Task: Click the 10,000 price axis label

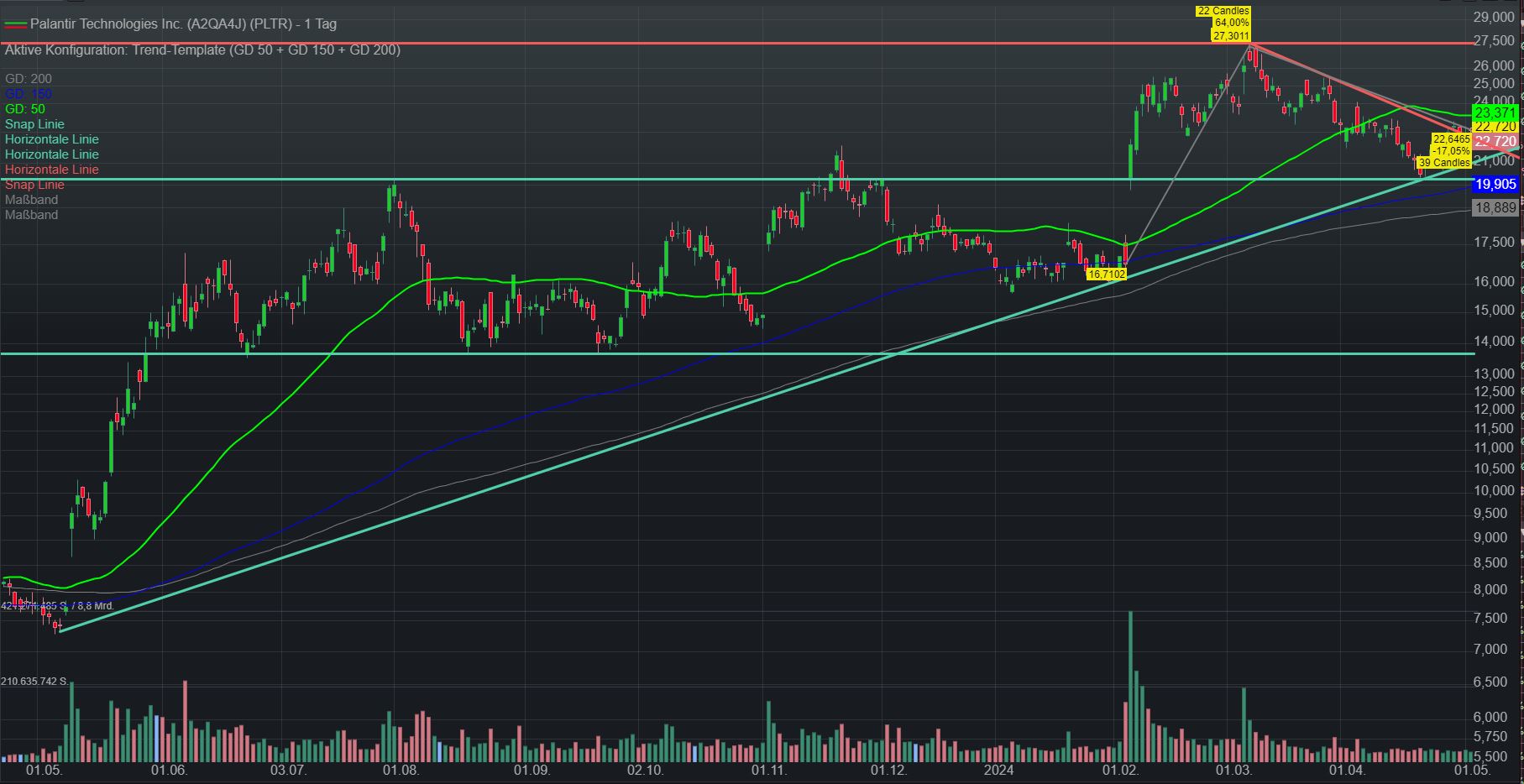Action: 1495,491
